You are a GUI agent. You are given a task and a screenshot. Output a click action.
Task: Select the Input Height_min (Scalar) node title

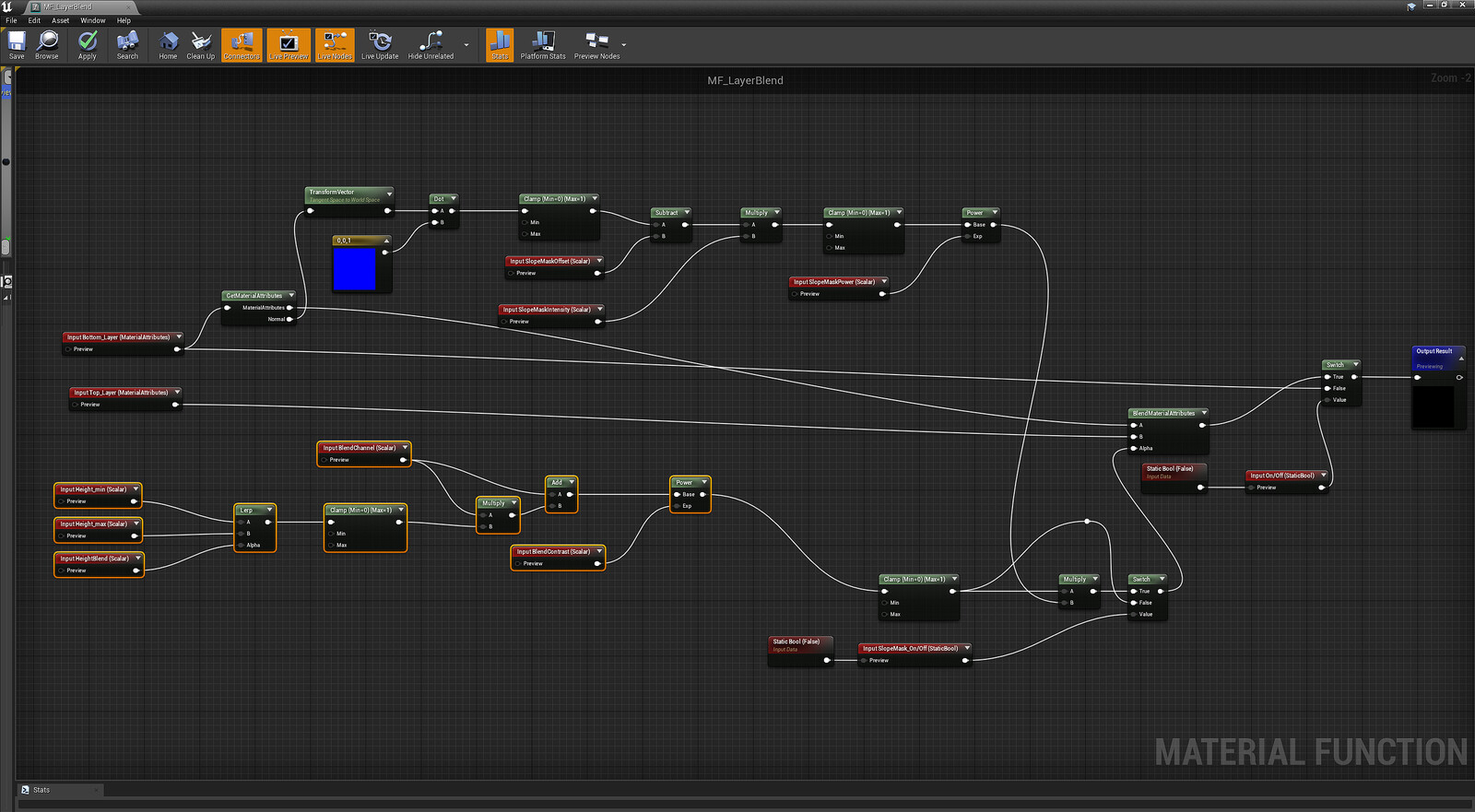tap(93, 489)
